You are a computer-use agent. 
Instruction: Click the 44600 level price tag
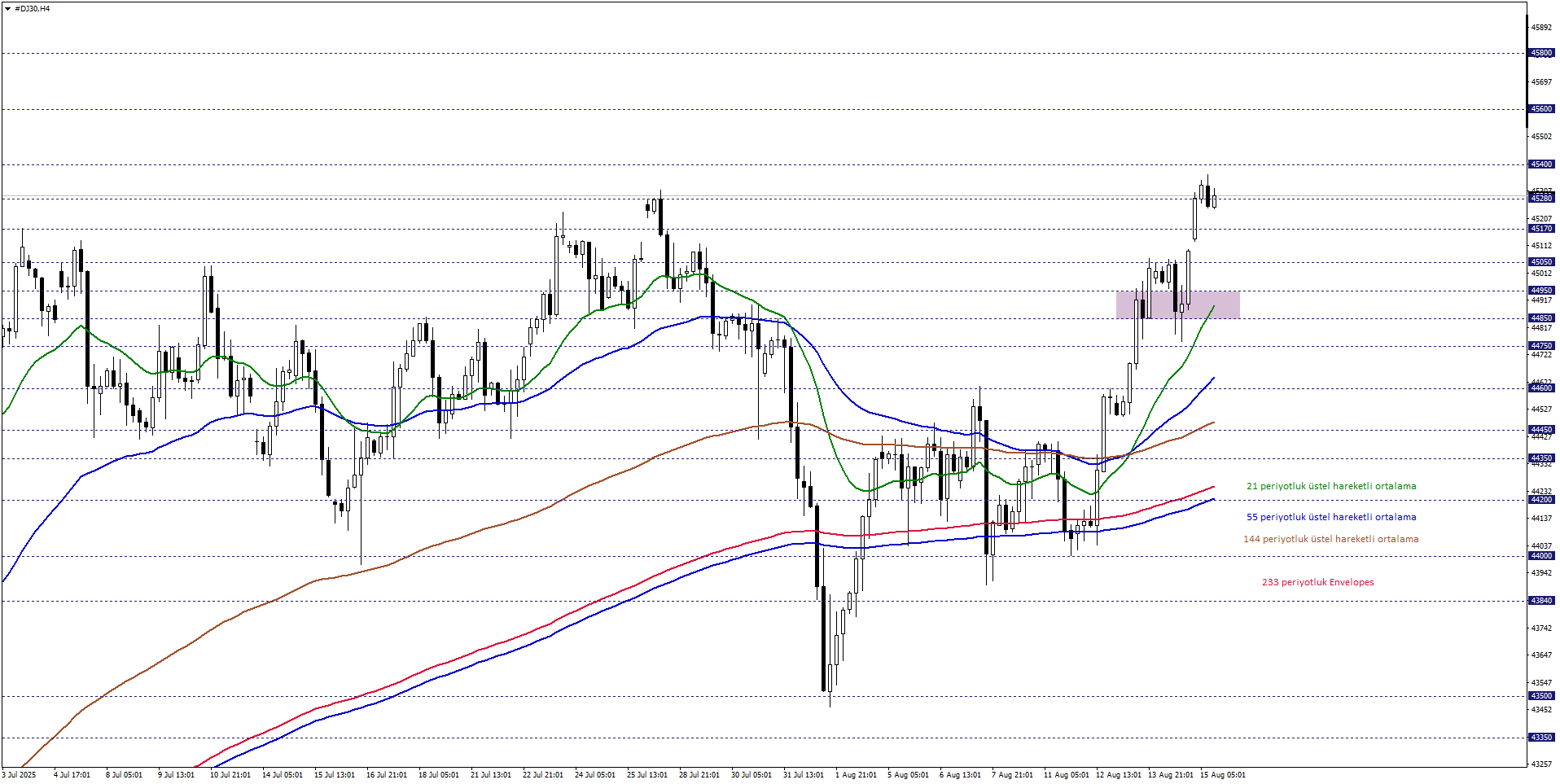pyautogui.click(x=1541, y=388)
